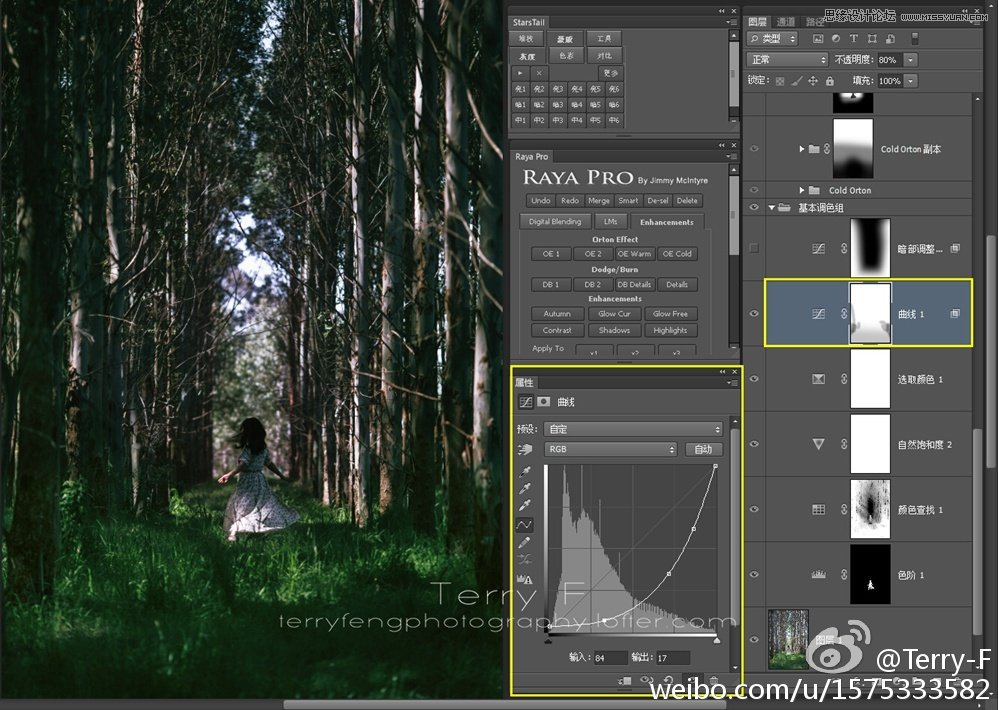This screenshot has height=710, width=998.
Task: Click lock all padlock icon
Action: (829, 81)
